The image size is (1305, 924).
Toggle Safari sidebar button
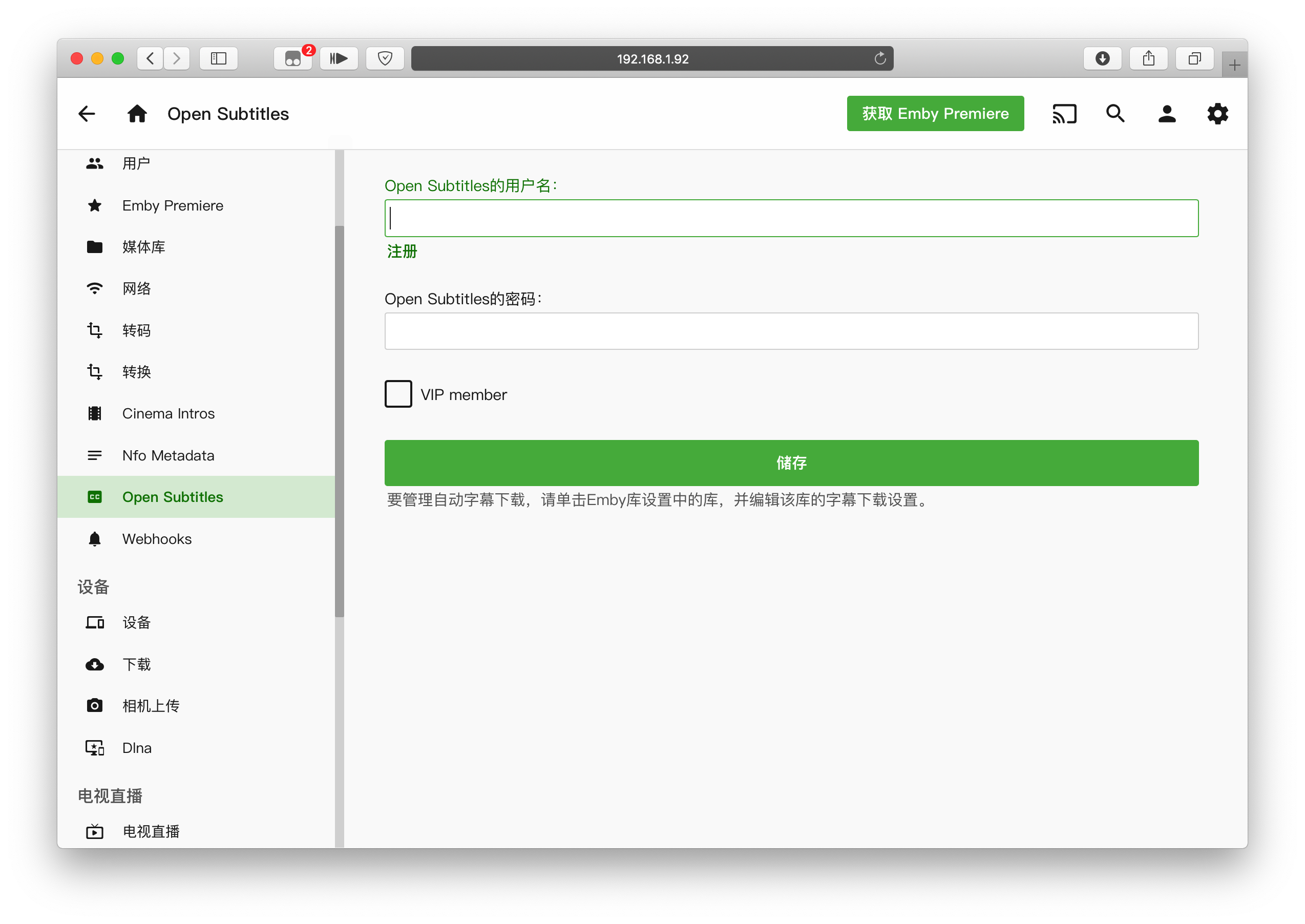point(219,58)
